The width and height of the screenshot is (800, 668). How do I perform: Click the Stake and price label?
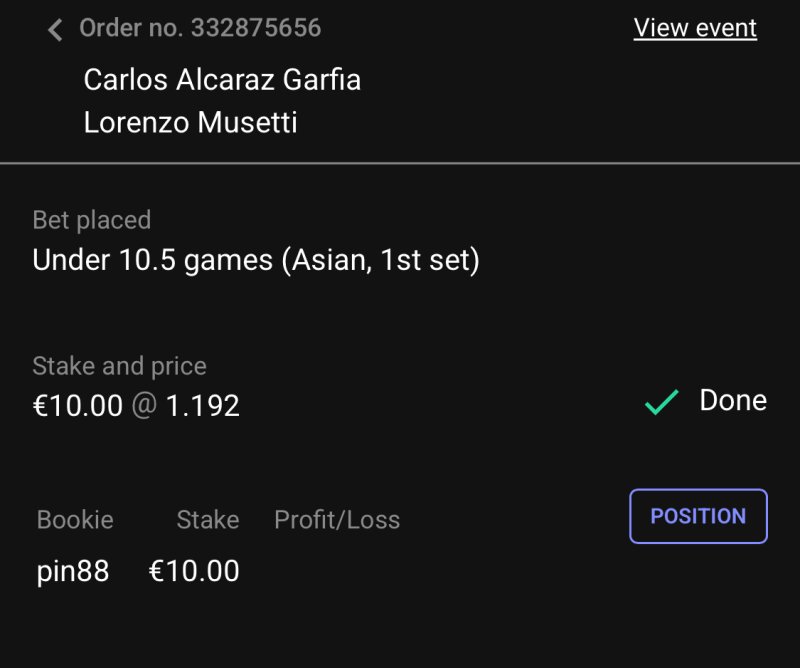(119, 366)
